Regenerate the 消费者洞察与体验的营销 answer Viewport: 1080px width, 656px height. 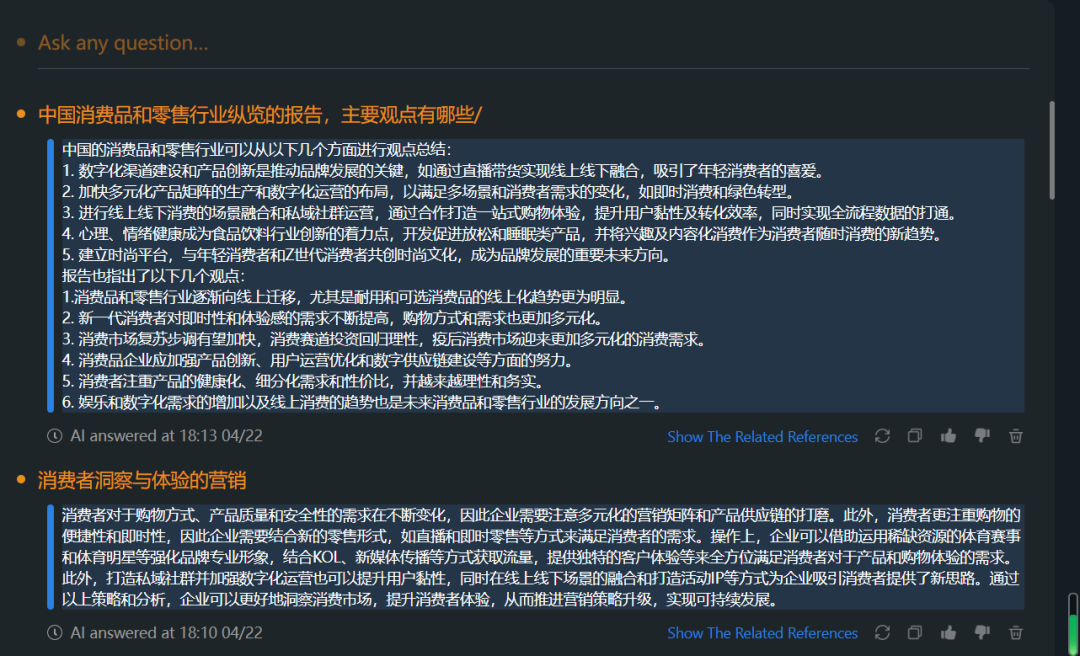pyautogui.click(x=882, y=632)
